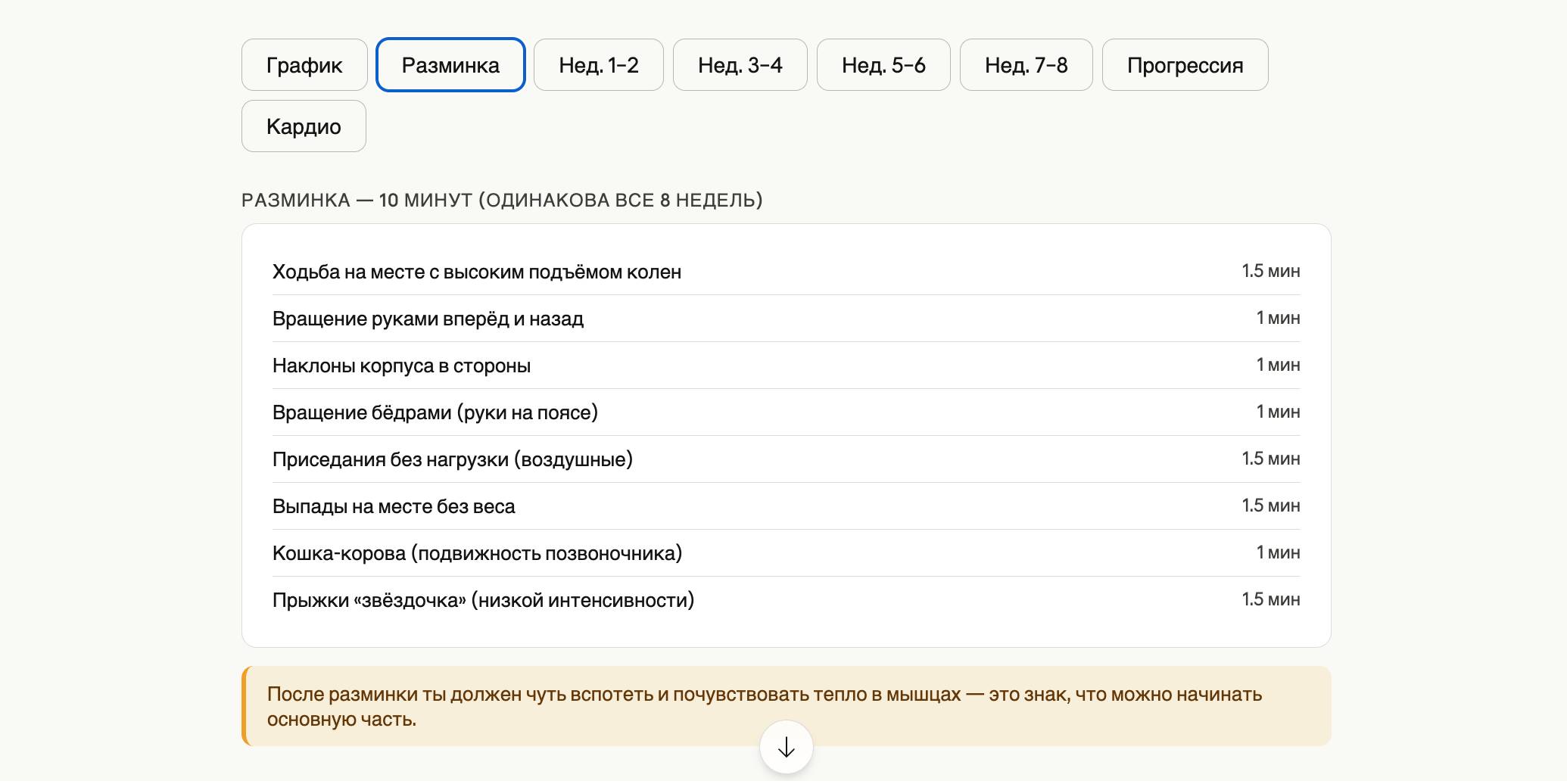
Task: Select Вращение бёдрами exercise row
Action: tap(435, 412)
